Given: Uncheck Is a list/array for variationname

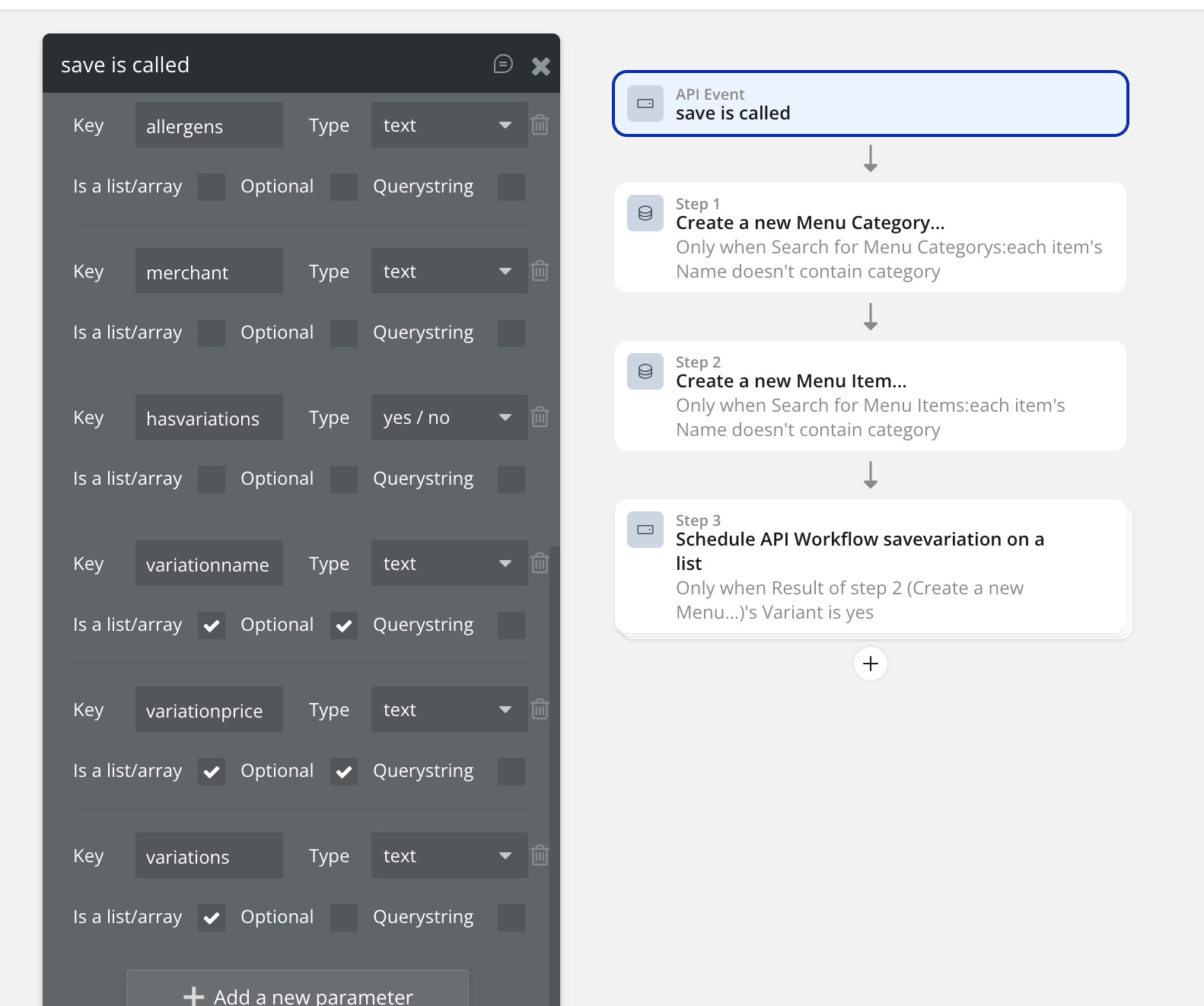Looking at the screenshot, I should click(x=212, y=626).
